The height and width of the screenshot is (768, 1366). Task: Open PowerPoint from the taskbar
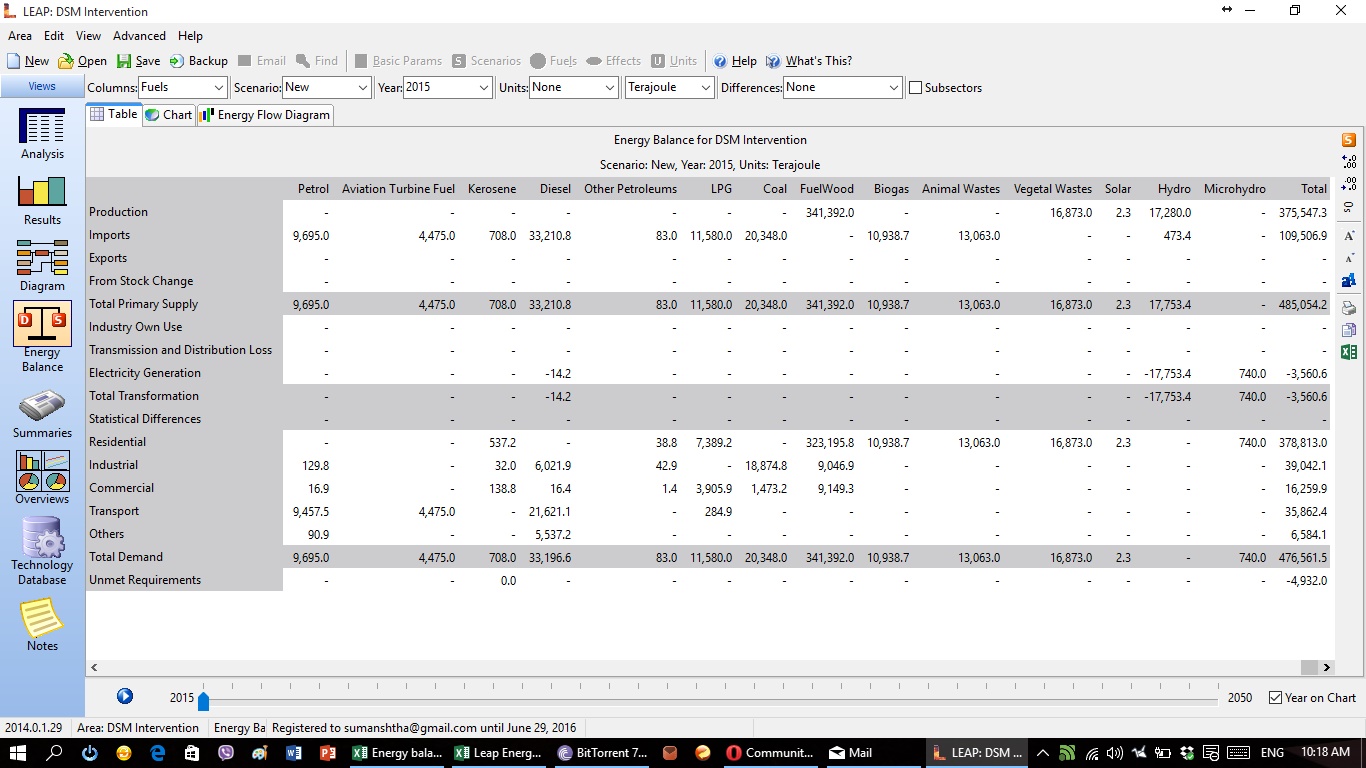327,753
